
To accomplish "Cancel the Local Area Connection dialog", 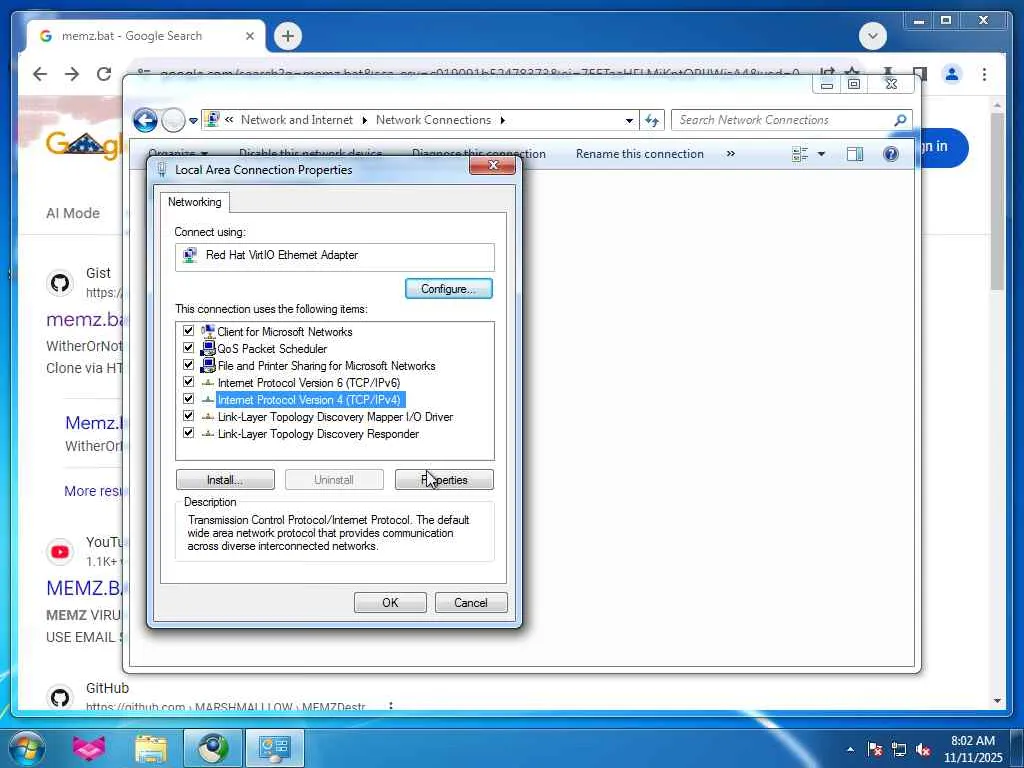I will 471,603.
